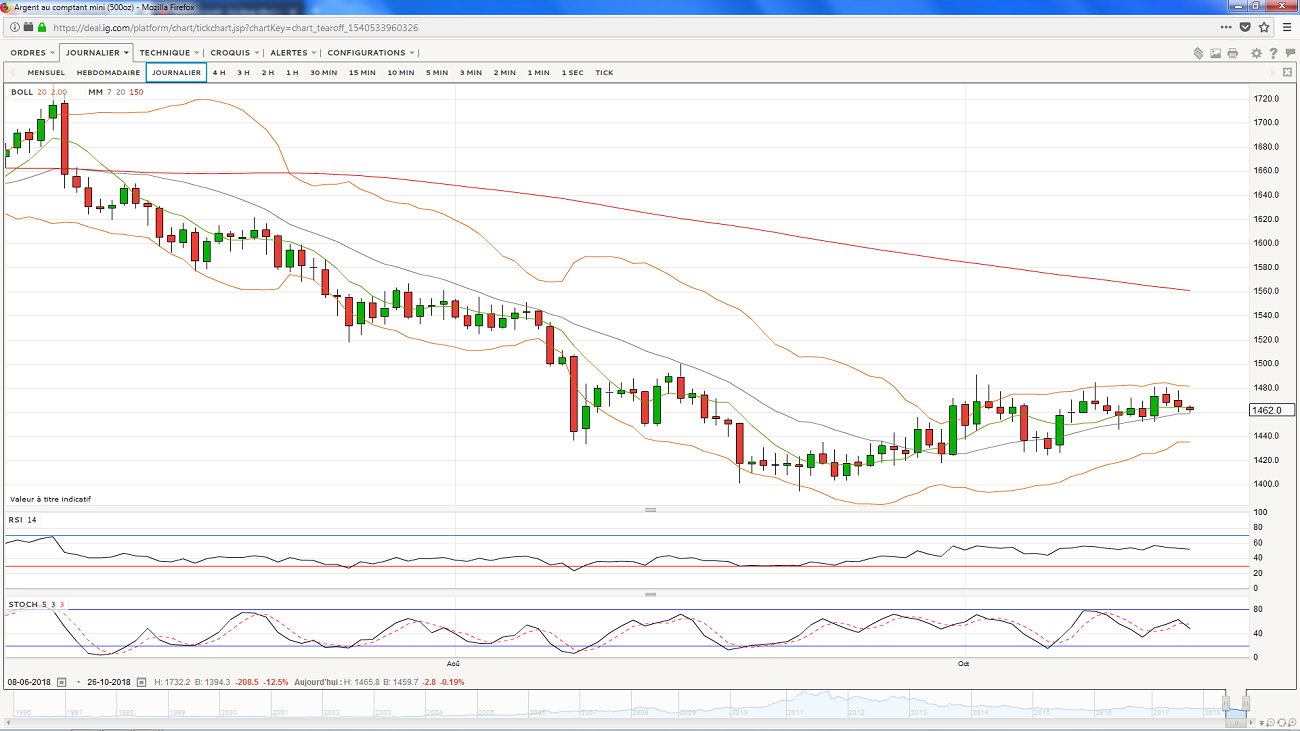Open chart settings gear icon
The height and width of the screenshot is (731, 1300).
(1254, 53)
